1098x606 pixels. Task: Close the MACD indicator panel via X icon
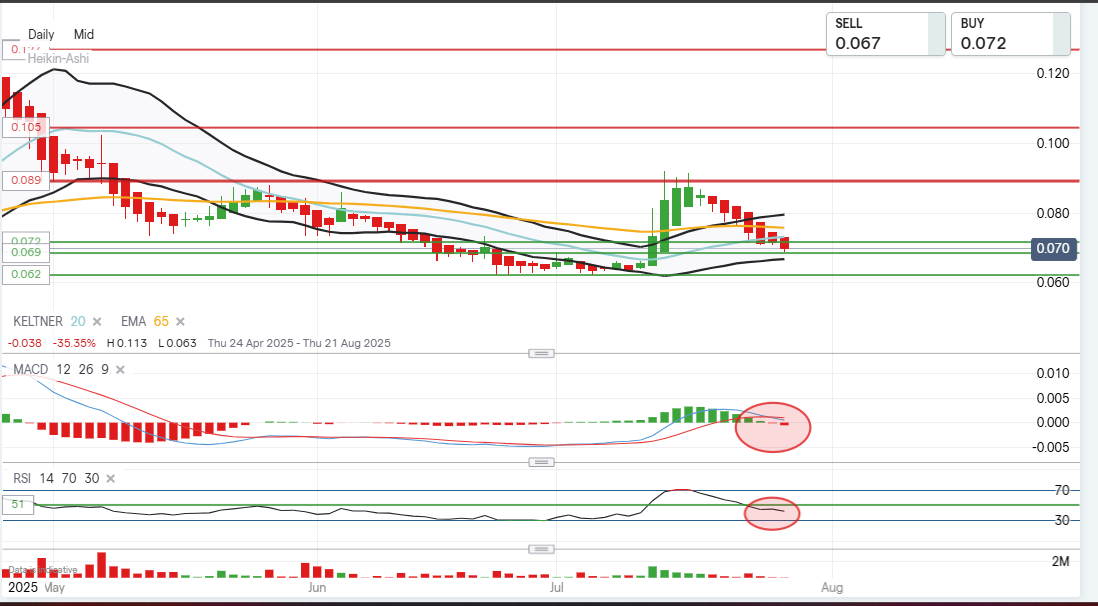click(x=119, y=370)
